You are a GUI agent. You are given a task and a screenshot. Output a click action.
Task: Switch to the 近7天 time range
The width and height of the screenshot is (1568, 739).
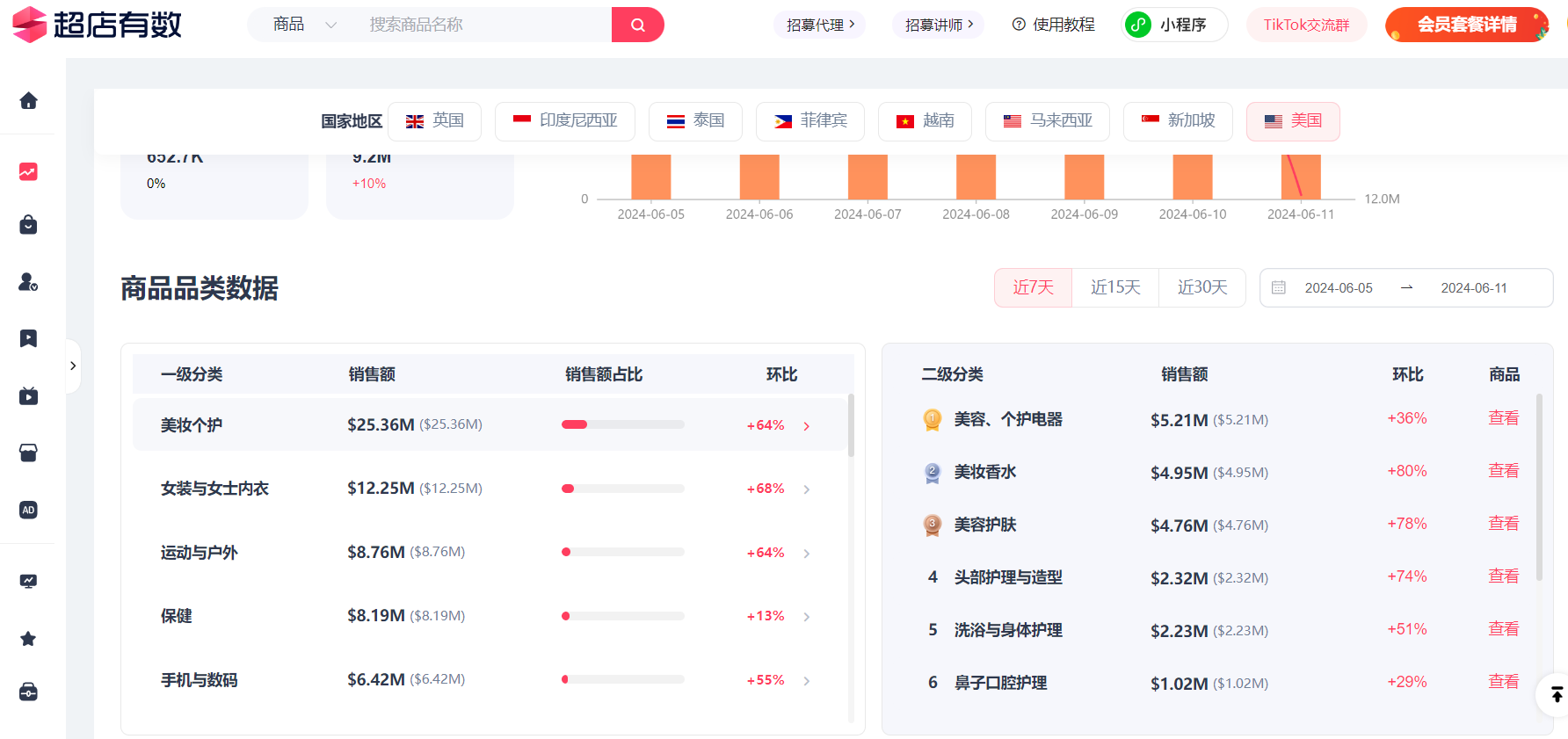tap(1033, 288)
